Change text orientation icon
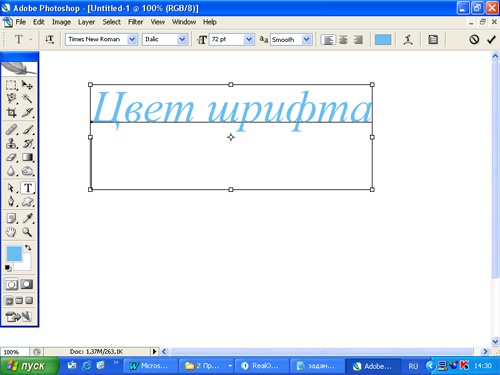 (49, 40)
